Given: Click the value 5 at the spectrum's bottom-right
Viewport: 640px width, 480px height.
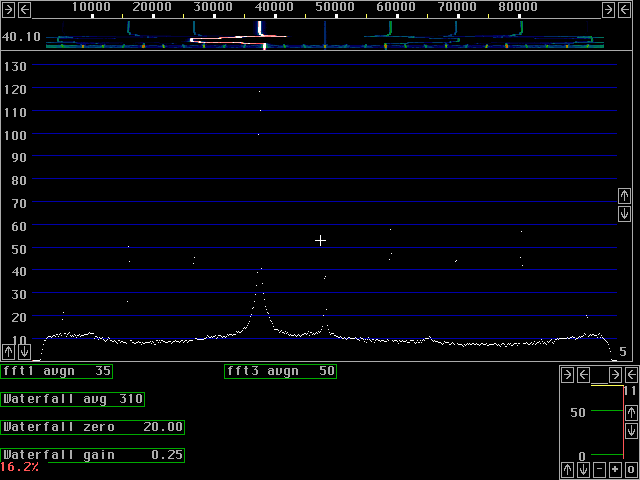Looking at the screenshot, I should coord(622,352).
